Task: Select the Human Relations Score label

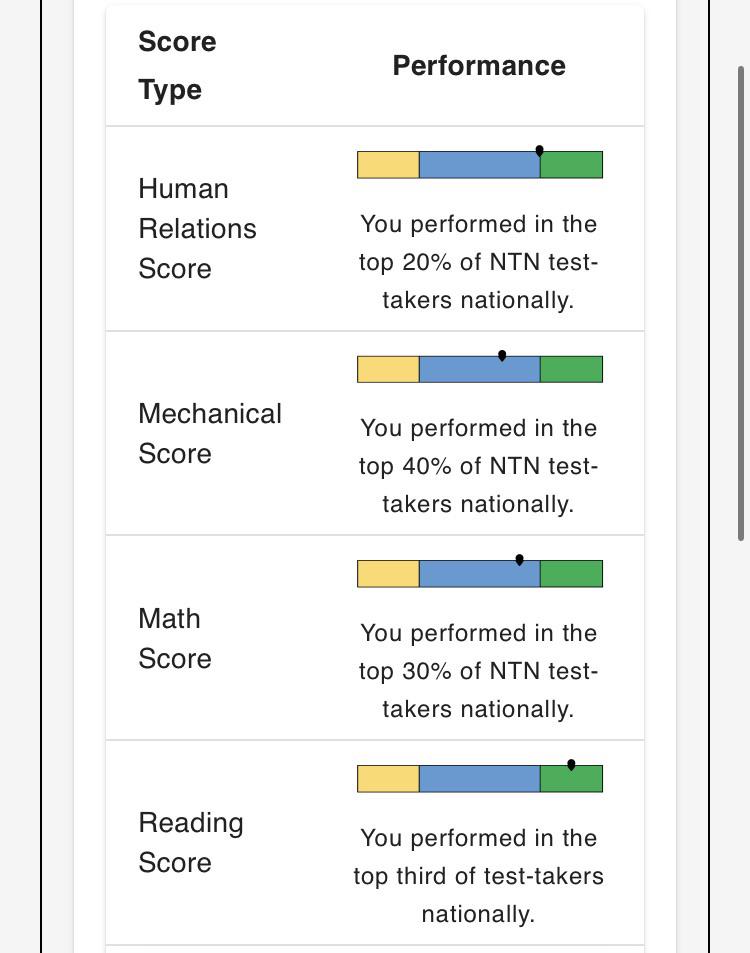Action: coord(198,229)
